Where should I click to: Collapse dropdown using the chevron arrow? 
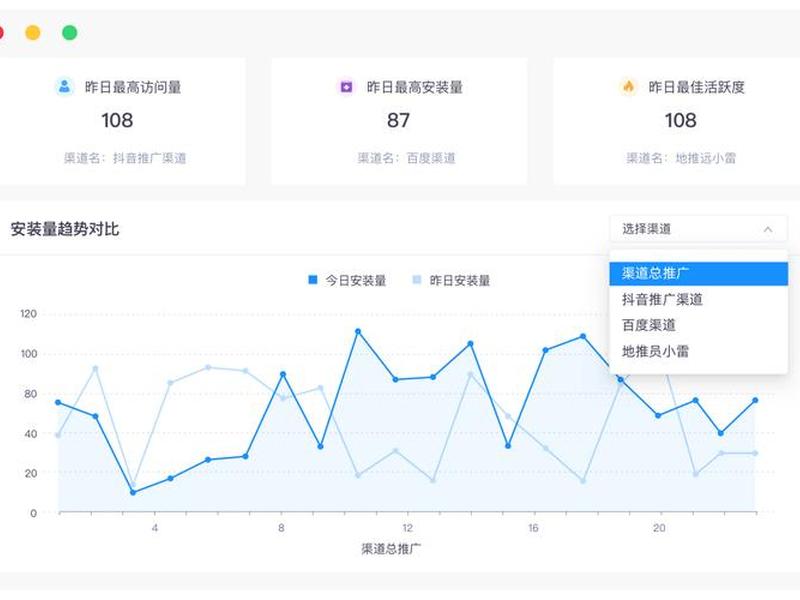(768, 230)
